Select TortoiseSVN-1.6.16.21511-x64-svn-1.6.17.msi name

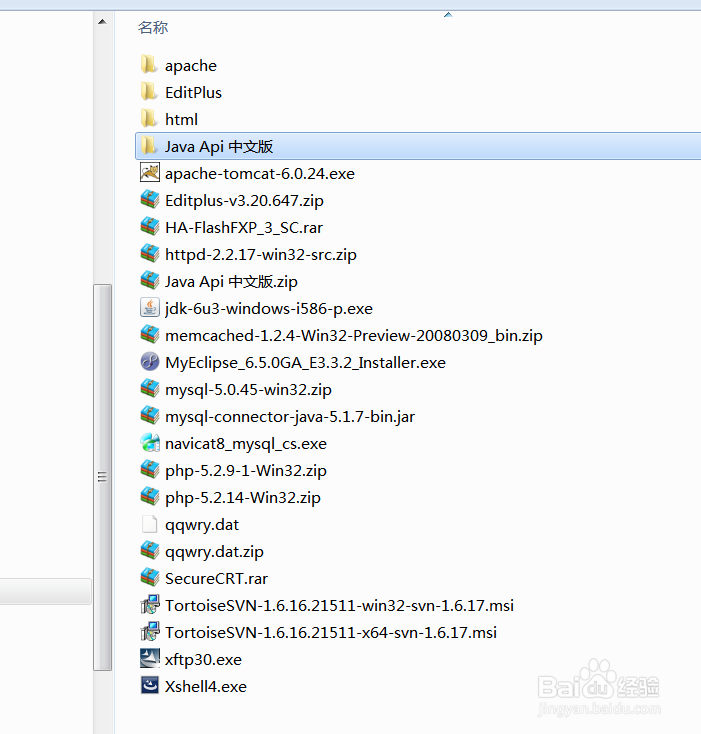pyautogui.click(x=331, y=633)
